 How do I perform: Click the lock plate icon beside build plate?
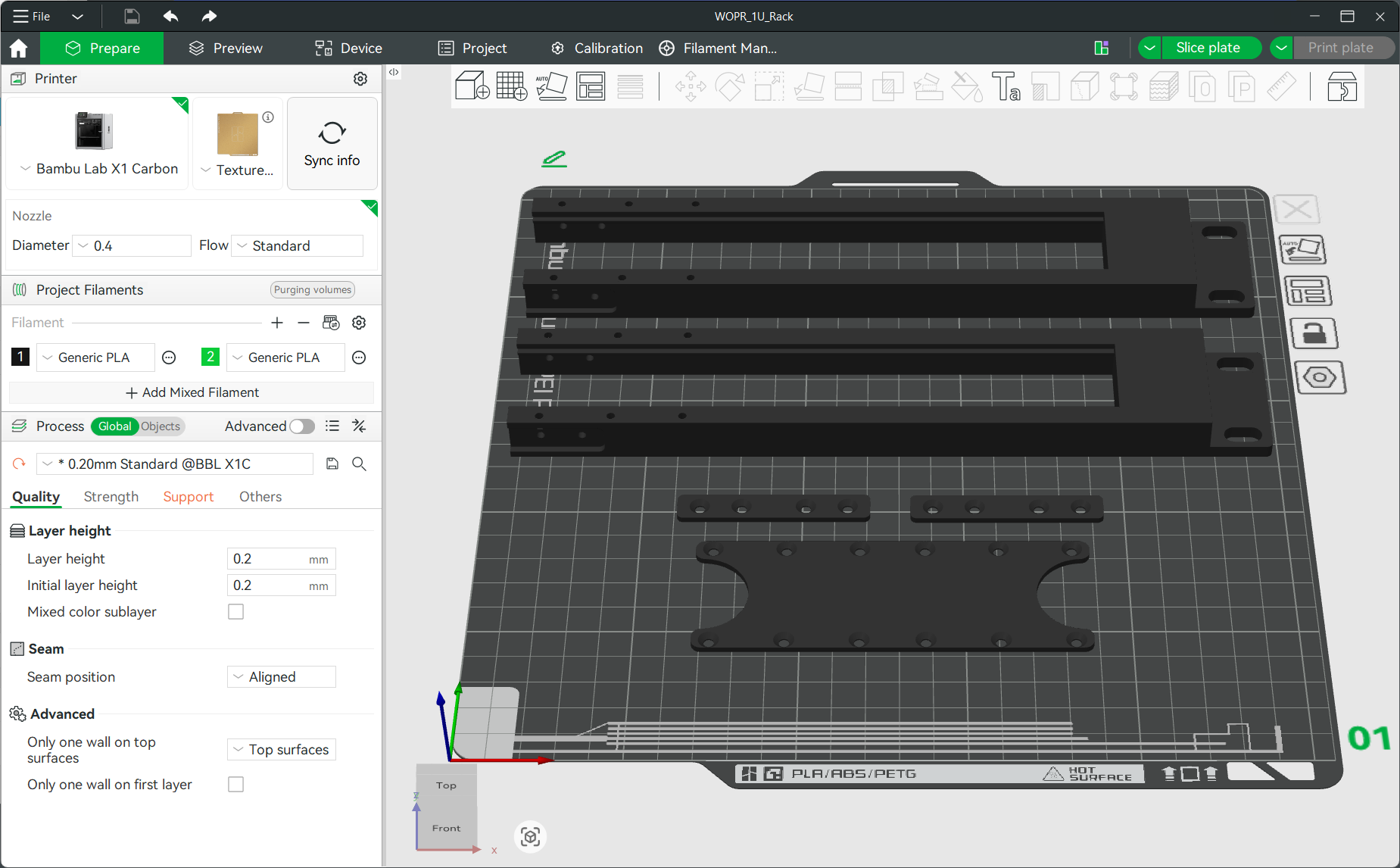[1314, 333]
